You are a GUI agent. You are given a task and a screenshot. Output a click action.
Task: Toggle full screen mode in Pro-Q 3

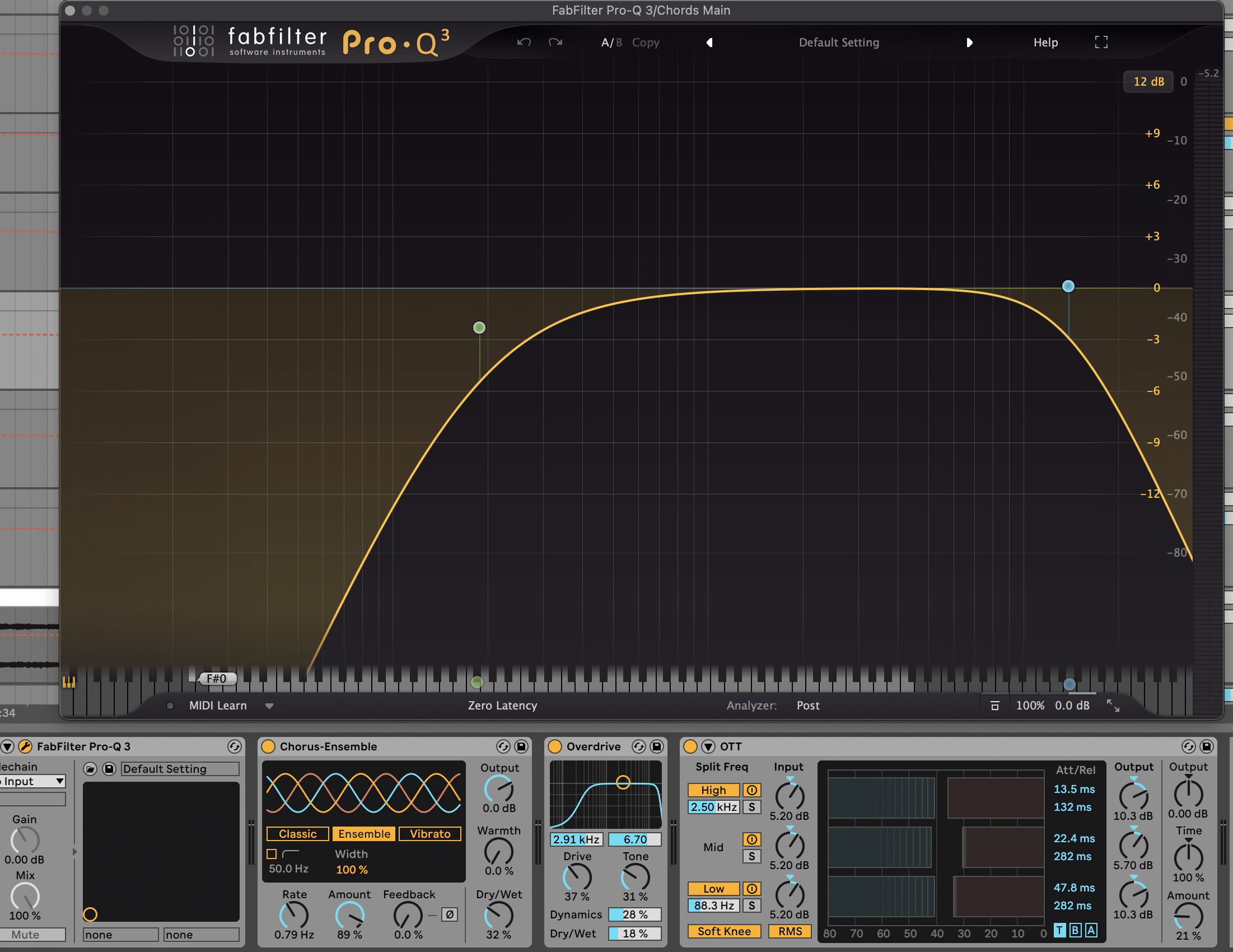pos(1101,43)
